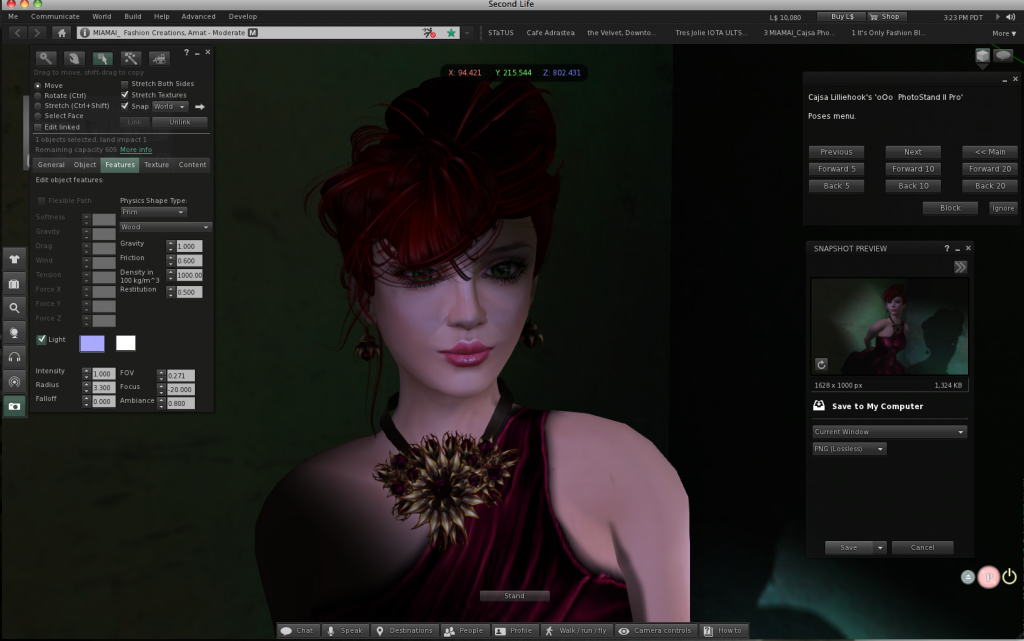Image resolution: width=1024 pixels, height=641 pixels.
Task: Select the Create (magic wand) build tool
Action: click(130, 59)
